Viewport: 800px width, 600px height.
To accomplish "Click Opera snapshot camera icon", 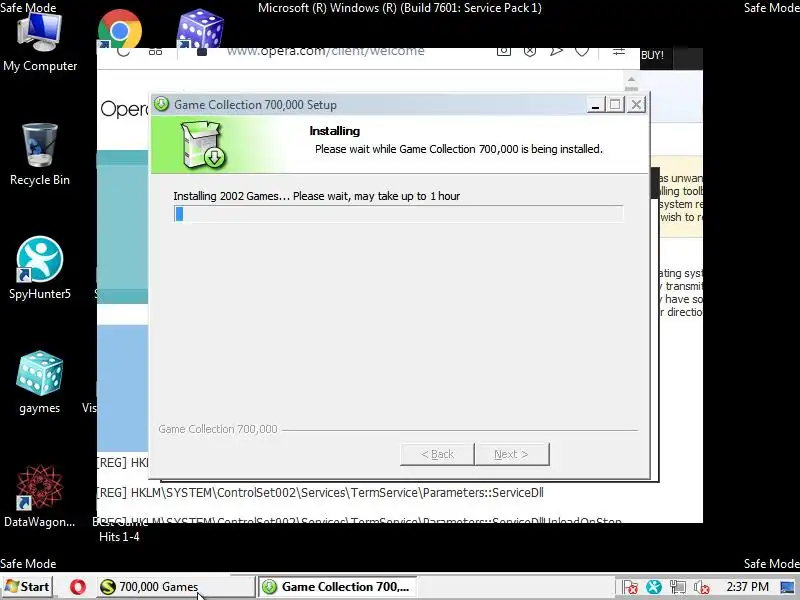I will coord(504,51).
